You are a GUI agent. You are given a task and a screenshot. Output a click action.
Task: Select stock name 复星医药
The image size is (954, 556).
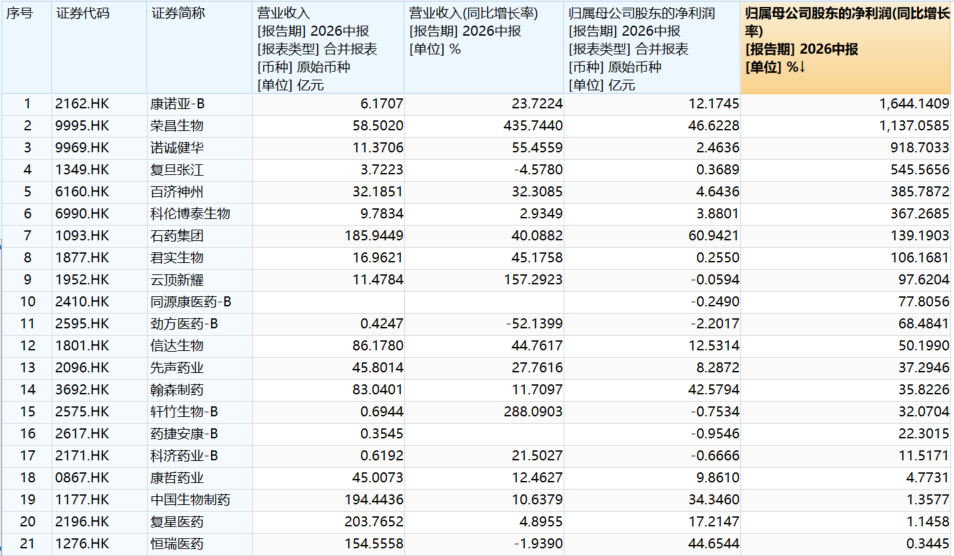(x=177, y=521)
